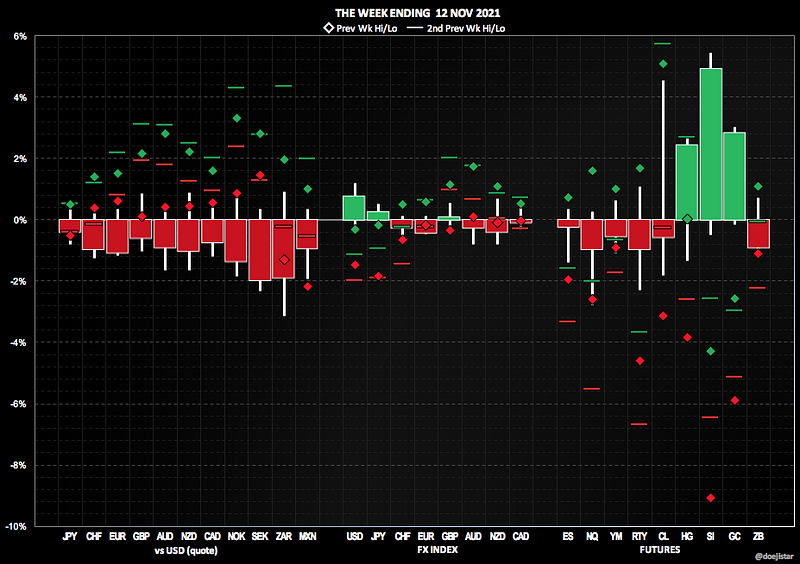This screenshot has width=800, height=564.
Task: Select the 'Prev Wk Hi/Lo' legend label text
Action: click(367, 29)
